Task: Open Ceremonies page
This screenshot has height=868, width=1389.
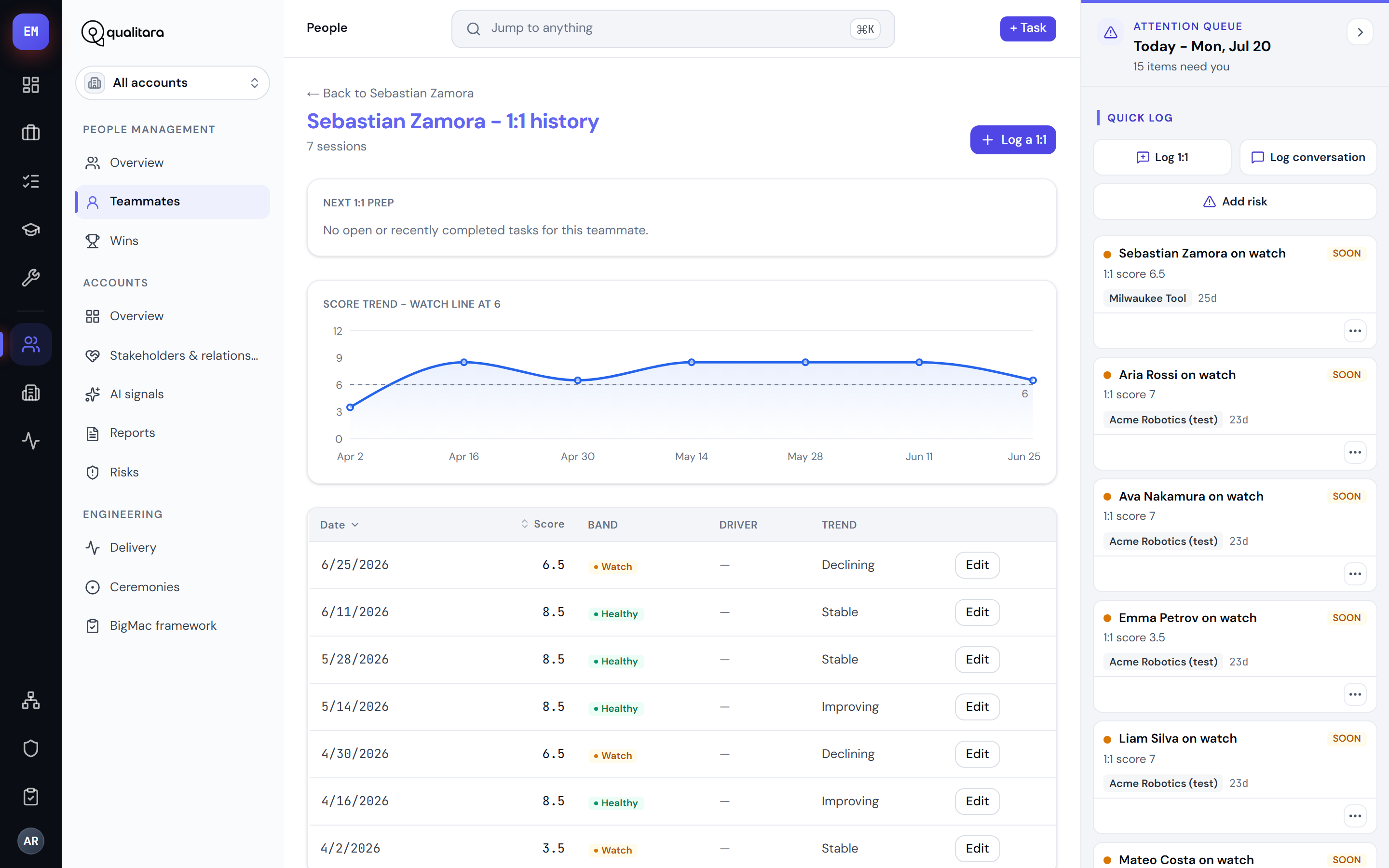Action: coord(172,587)
